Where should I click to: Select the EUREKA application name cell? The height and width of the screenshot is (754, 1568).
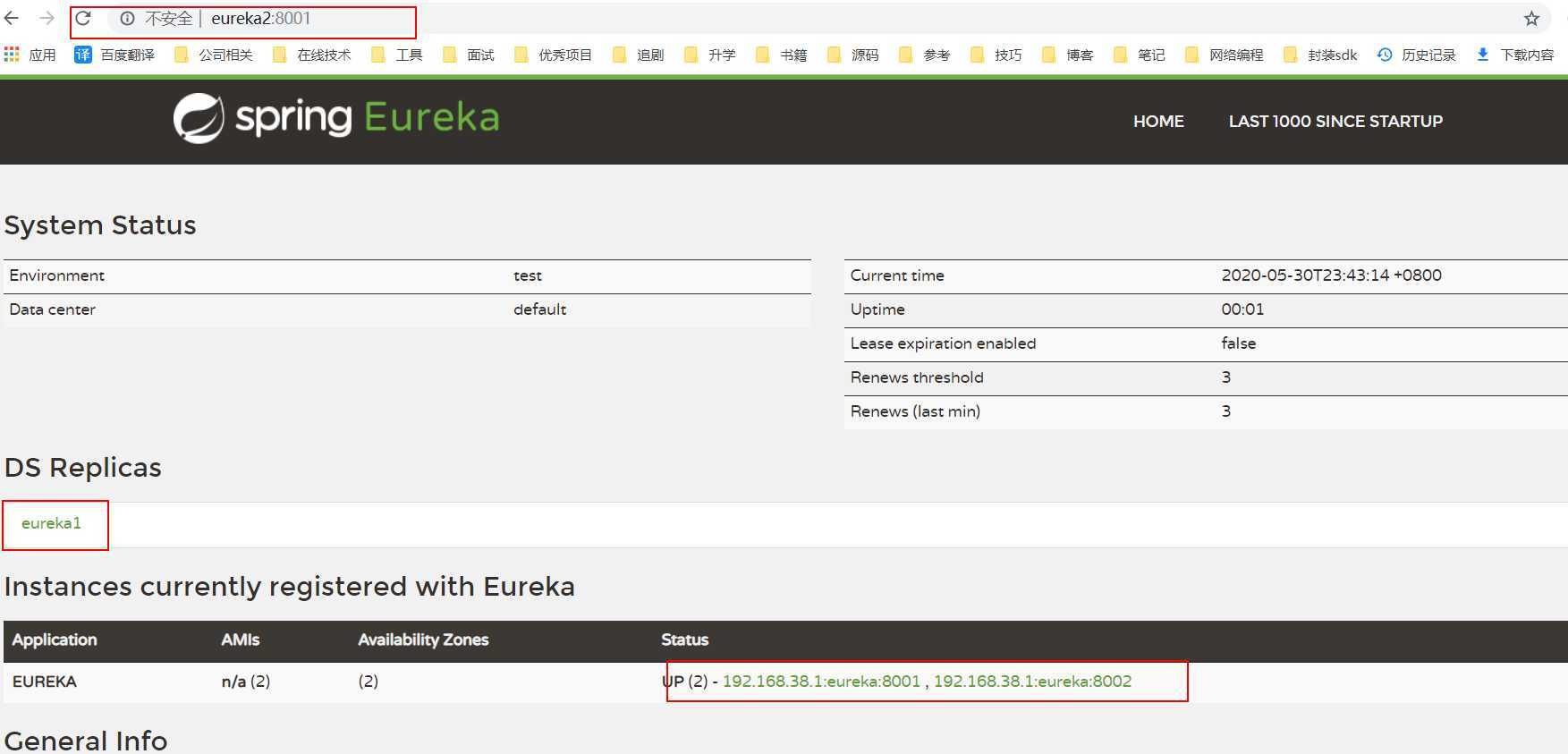pos(45,682)
